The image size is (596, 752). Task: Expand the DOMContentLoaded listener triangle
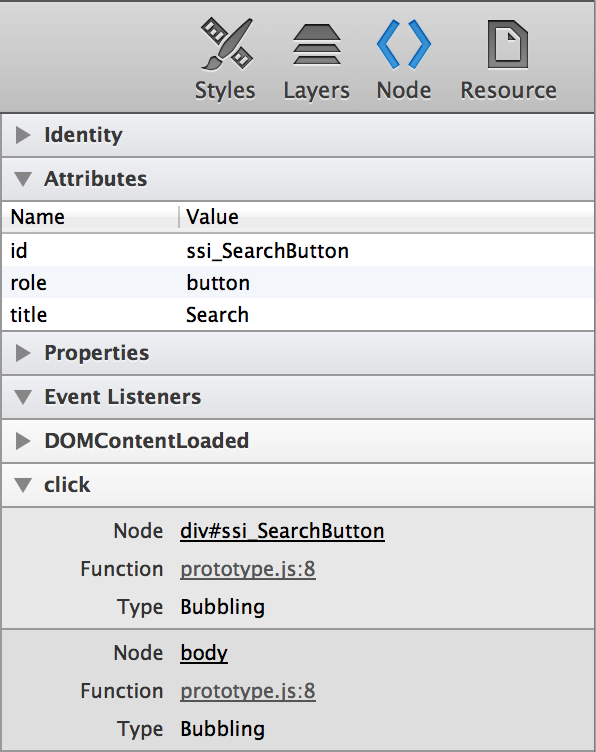(23, 441)
